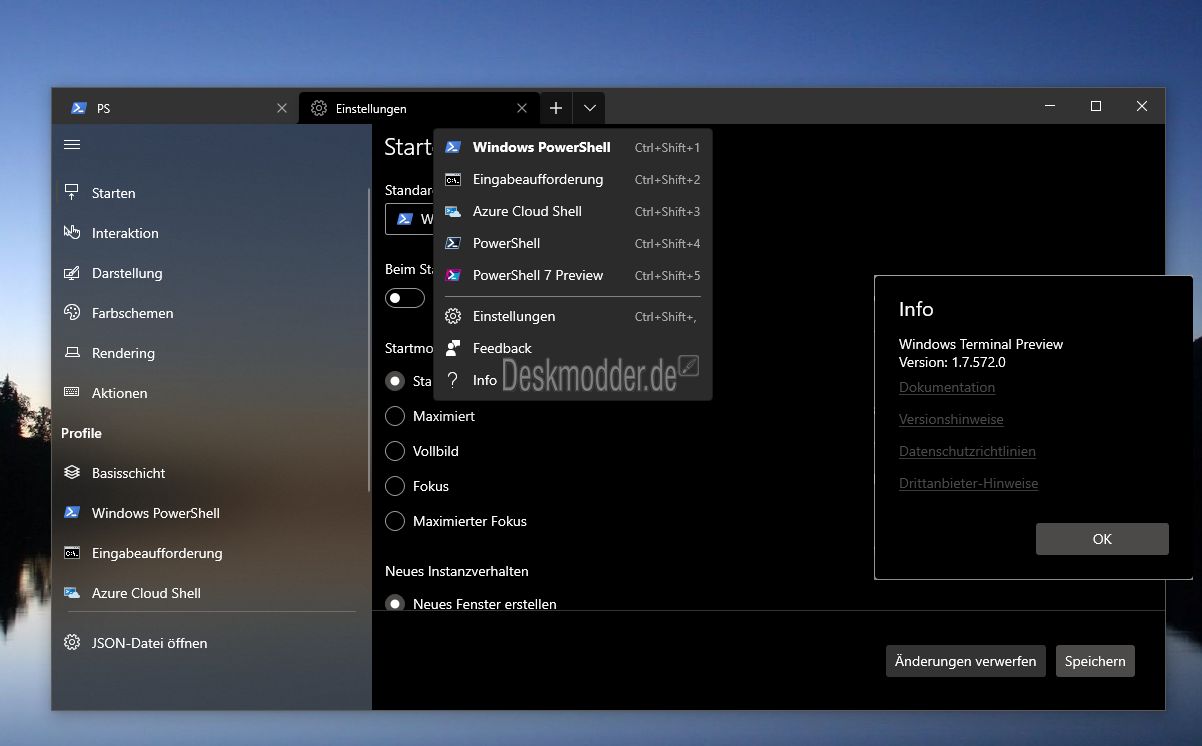Minimize the Windows Terminal window
Viewport: 1202px width, 746px height.
(x=1050, y=106)
